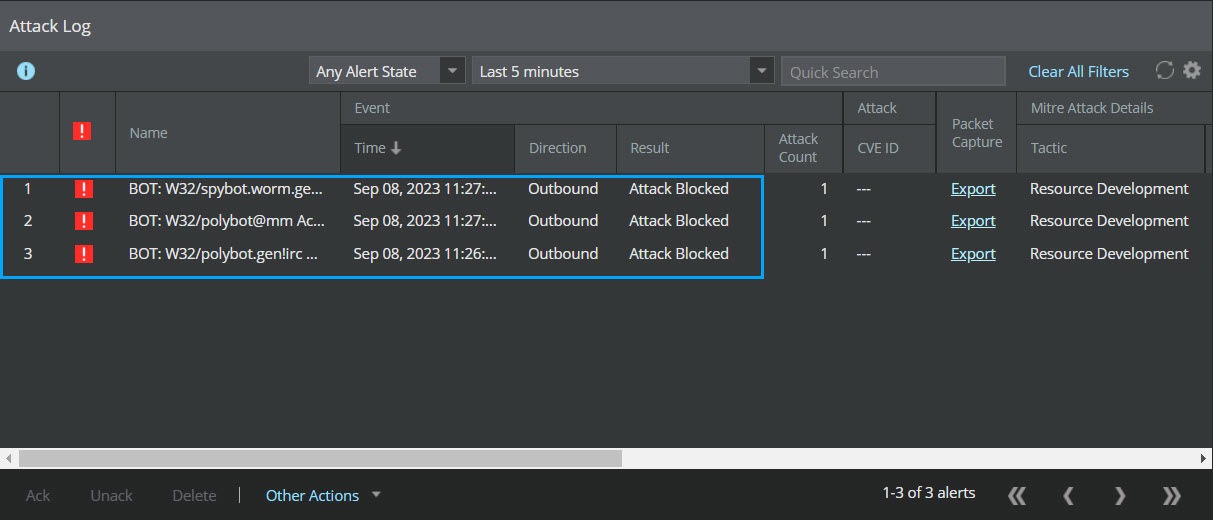Click severity icon for polybot@mm row
The width and height of the screenshot is (1213, 520).
pyautogui.click(x=83, y=221)
